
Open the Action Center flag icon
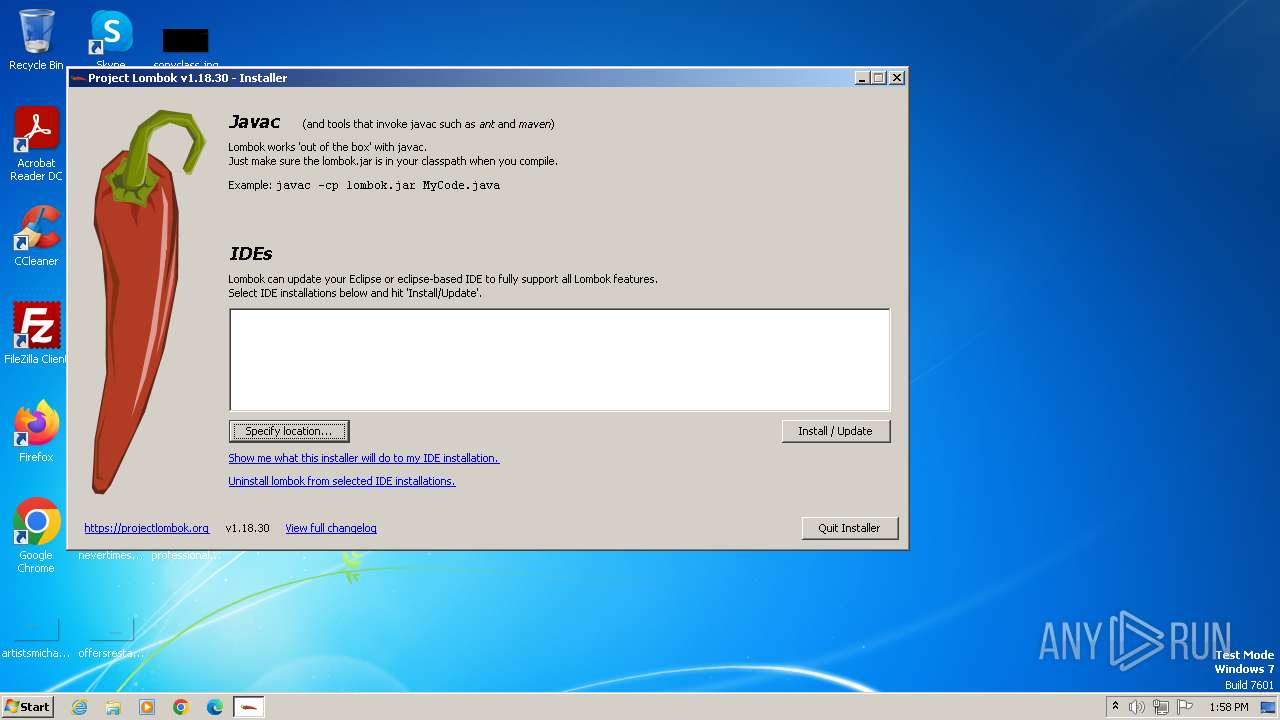1185,707
